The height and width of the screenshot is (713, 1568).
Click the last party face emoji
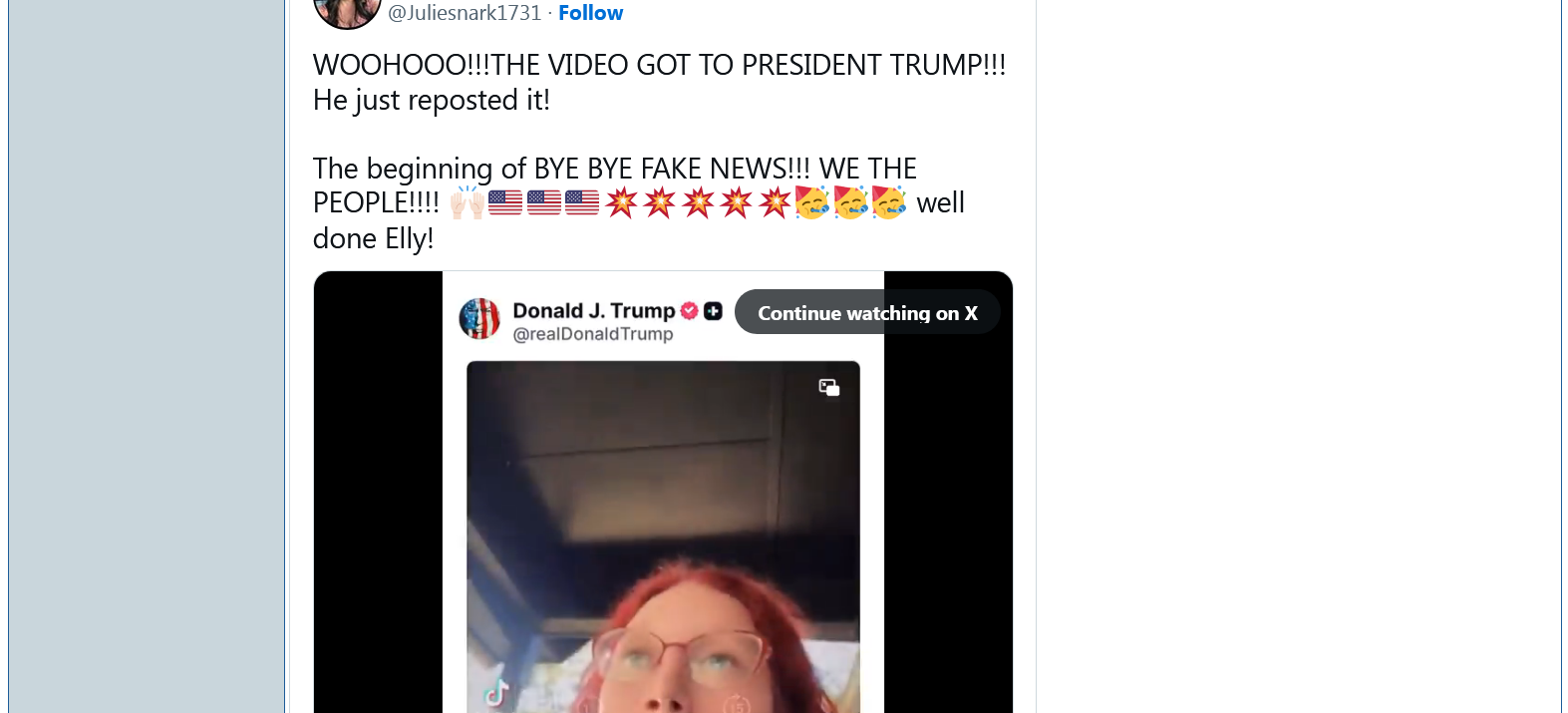pyautogui.click(x=889, y=202)
